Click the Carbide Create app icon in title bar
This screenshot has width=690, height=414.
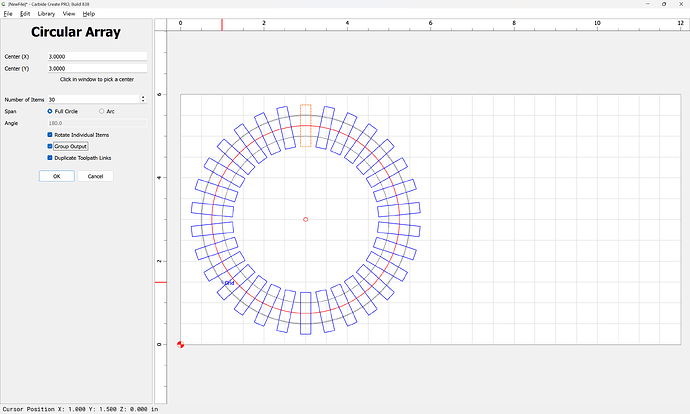(4, 4)
